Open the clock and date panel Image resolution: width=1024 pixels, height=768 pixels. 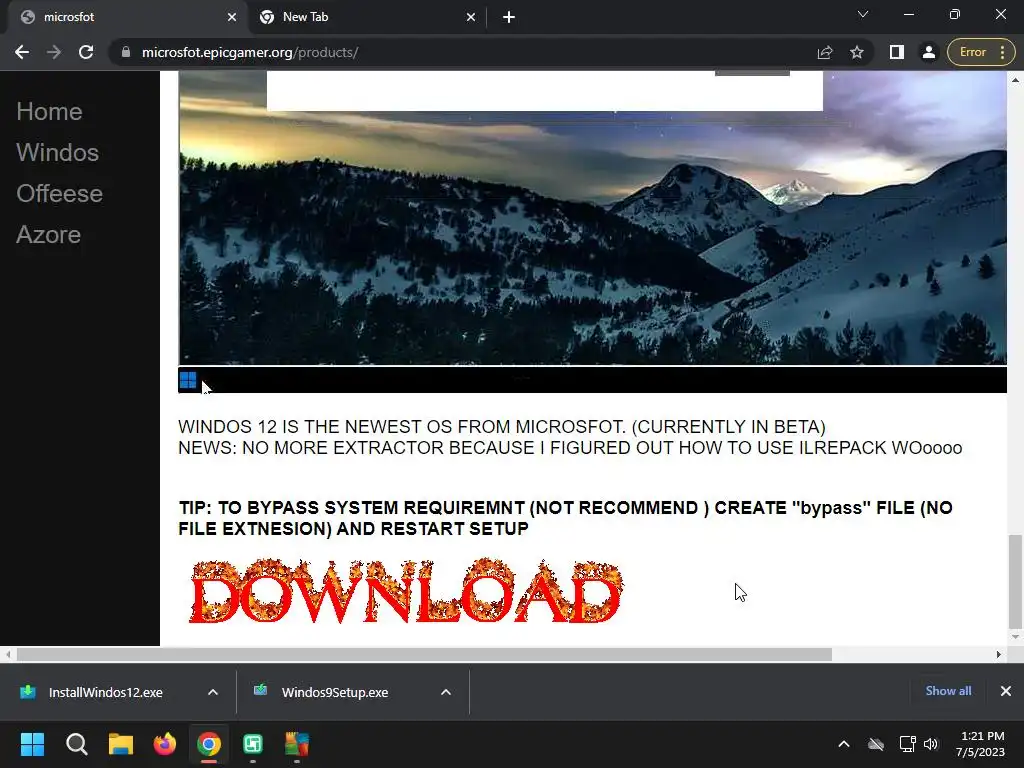pyautogui.click(x=980, y=744)
